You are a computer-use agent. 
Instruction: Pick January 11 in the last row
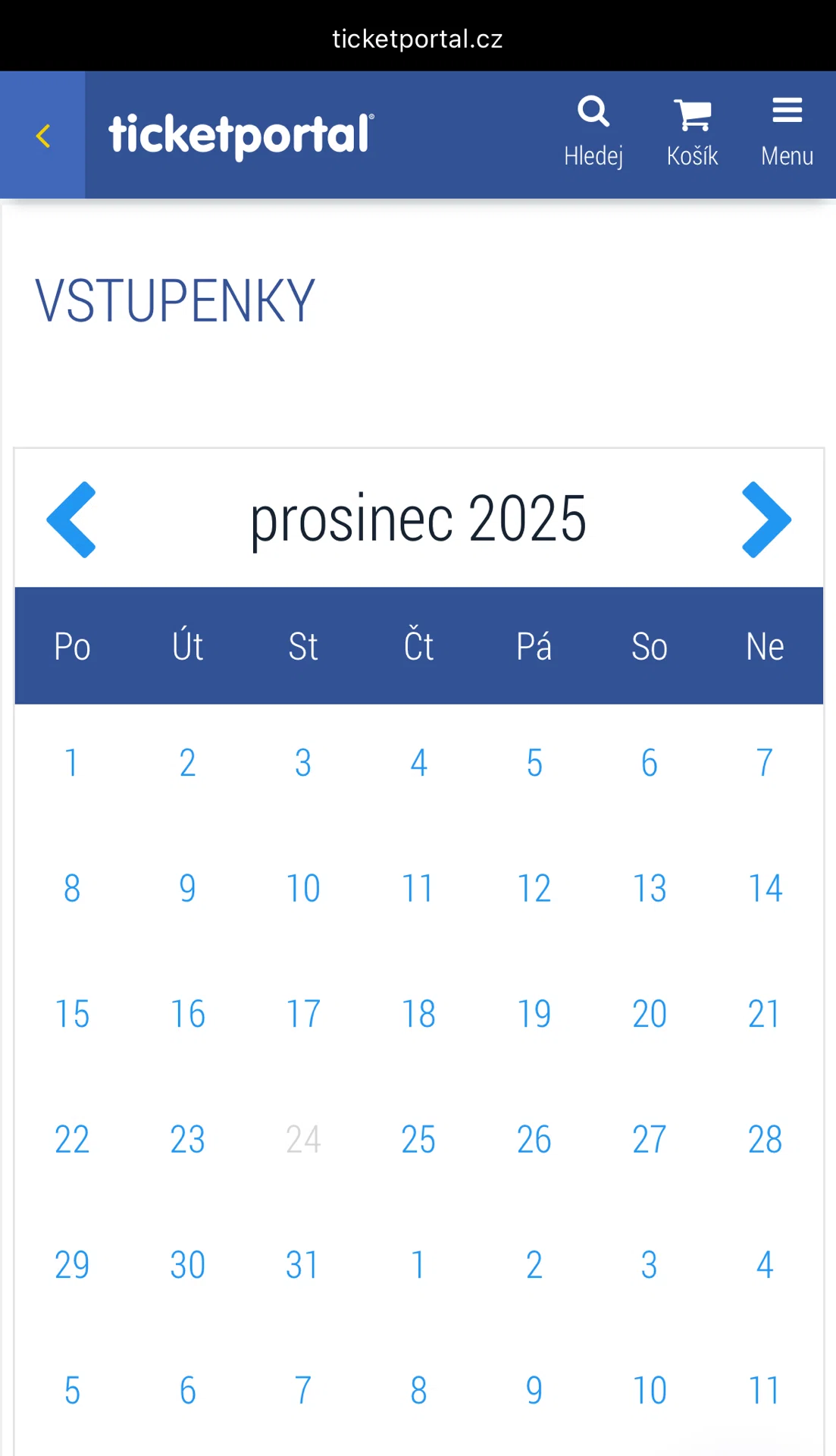coord(765,1391)
